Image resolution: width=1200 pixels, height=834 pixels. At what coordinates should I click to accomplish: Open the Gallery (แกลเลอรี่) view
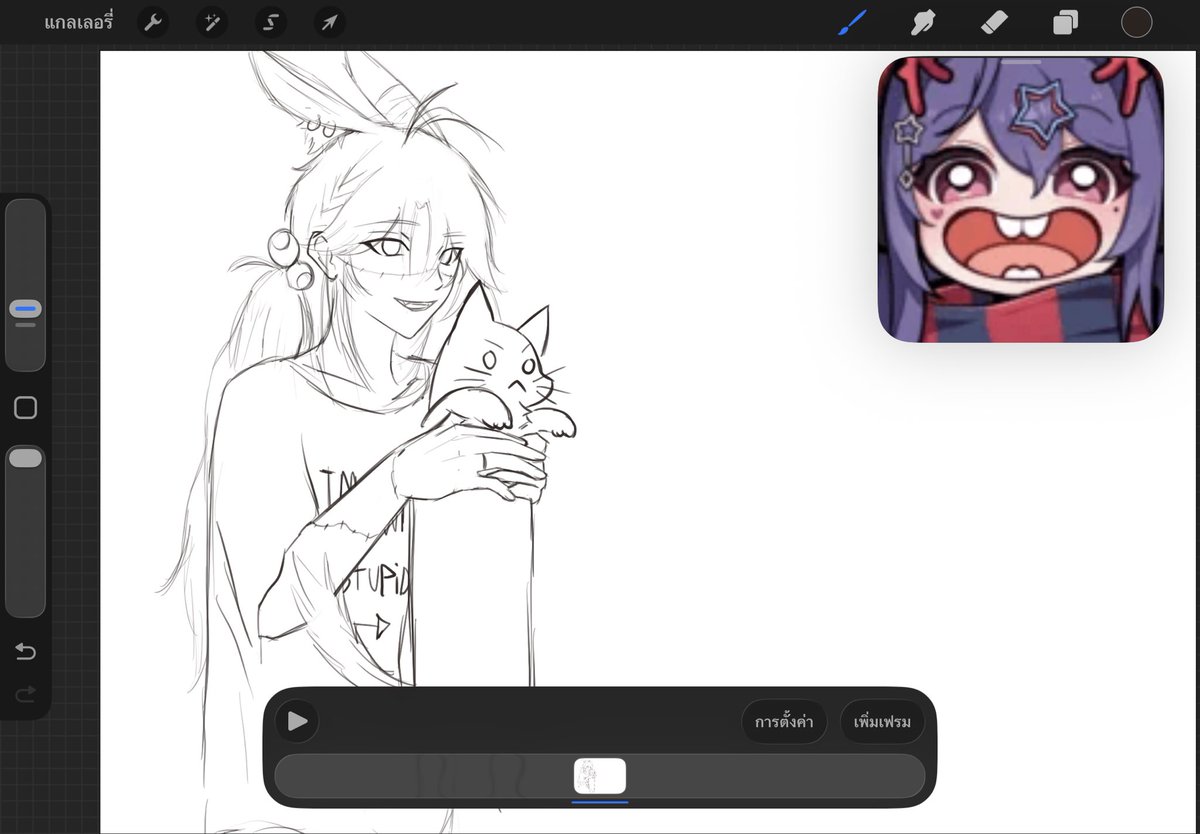click(x=78, y=22)
